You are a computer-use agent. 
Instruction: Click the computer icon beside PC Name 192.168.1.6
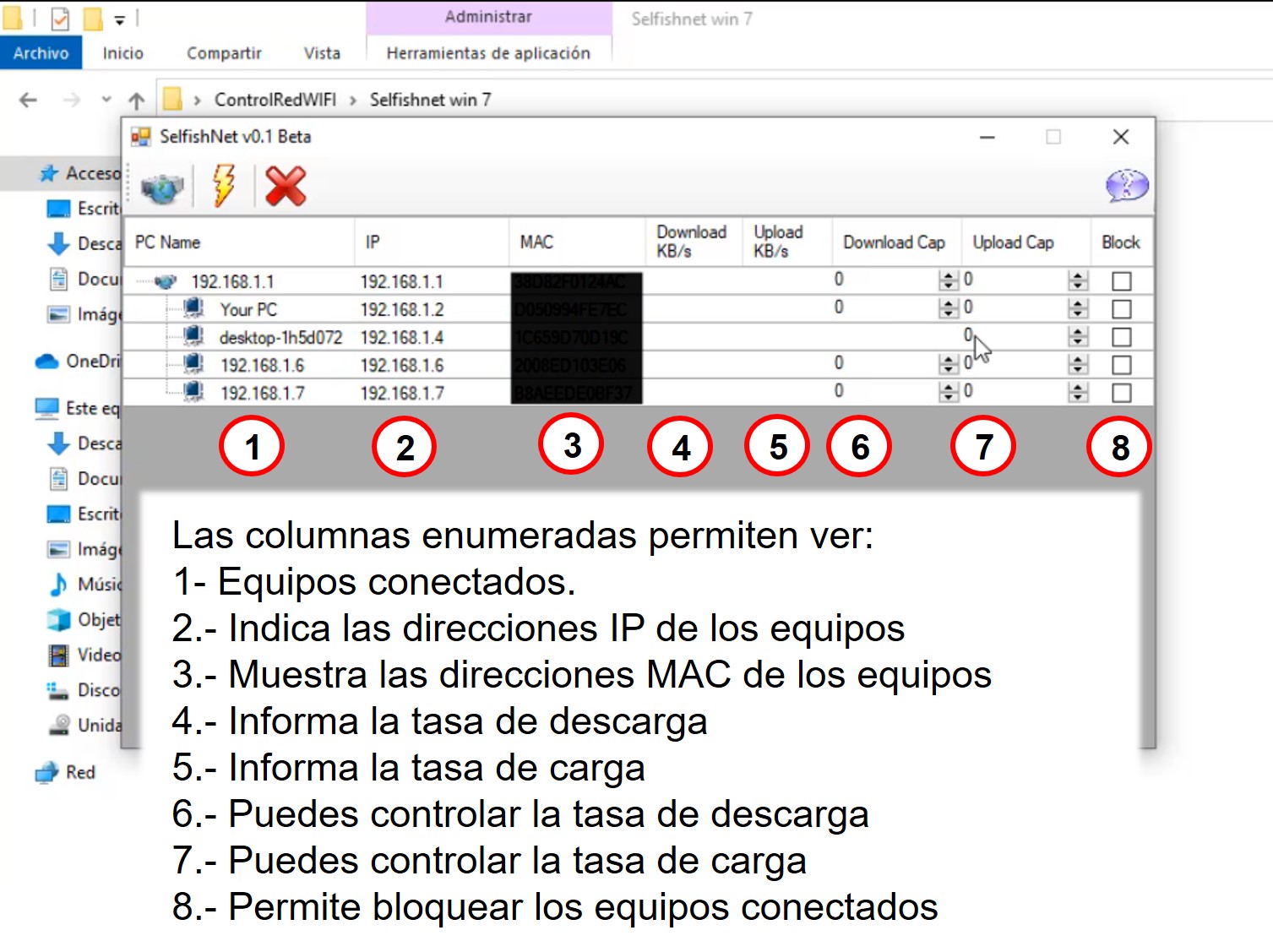(193, 364)
